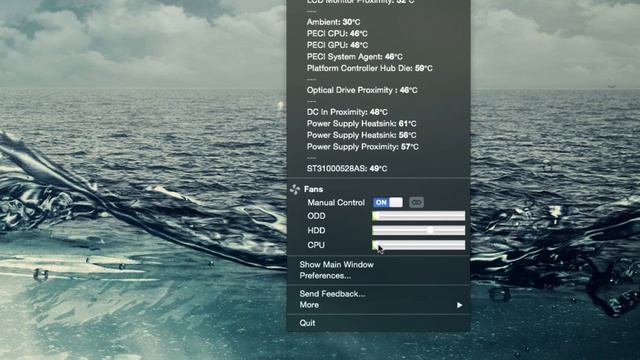The height and width of the screenshot is (360, 640).
Task: Toggle the Manual Control ON switch
Action: click(387, 202)
